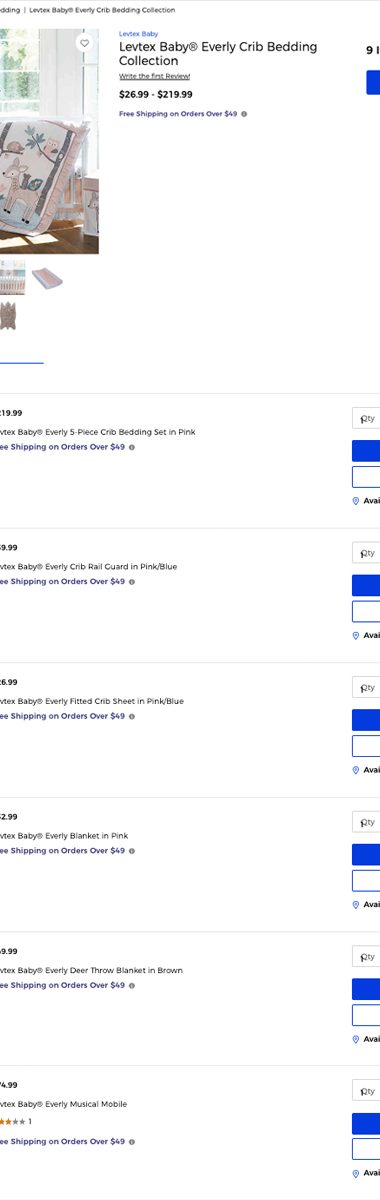Click info icon next to Crib Rail Guard shipping

coord(131,582)
